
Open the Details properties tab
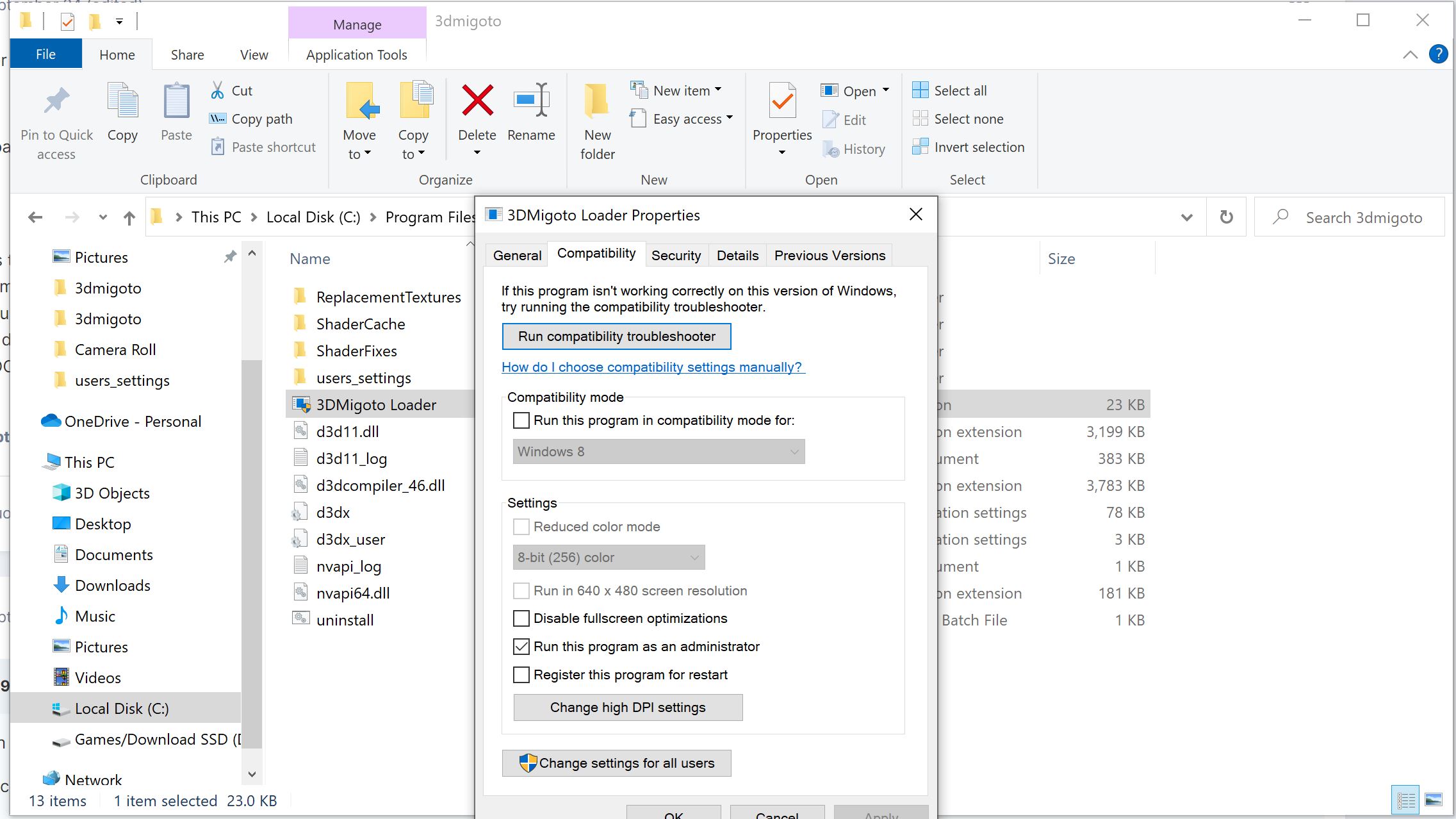(737, 255)
